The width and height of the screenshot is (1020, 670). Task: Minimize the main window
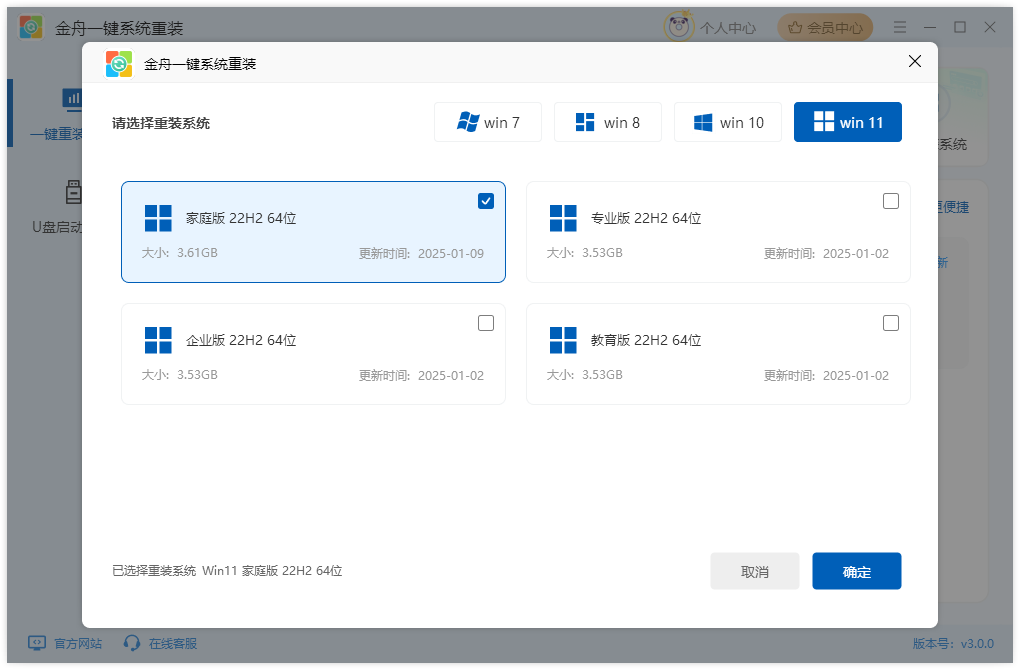coord(930,27)
